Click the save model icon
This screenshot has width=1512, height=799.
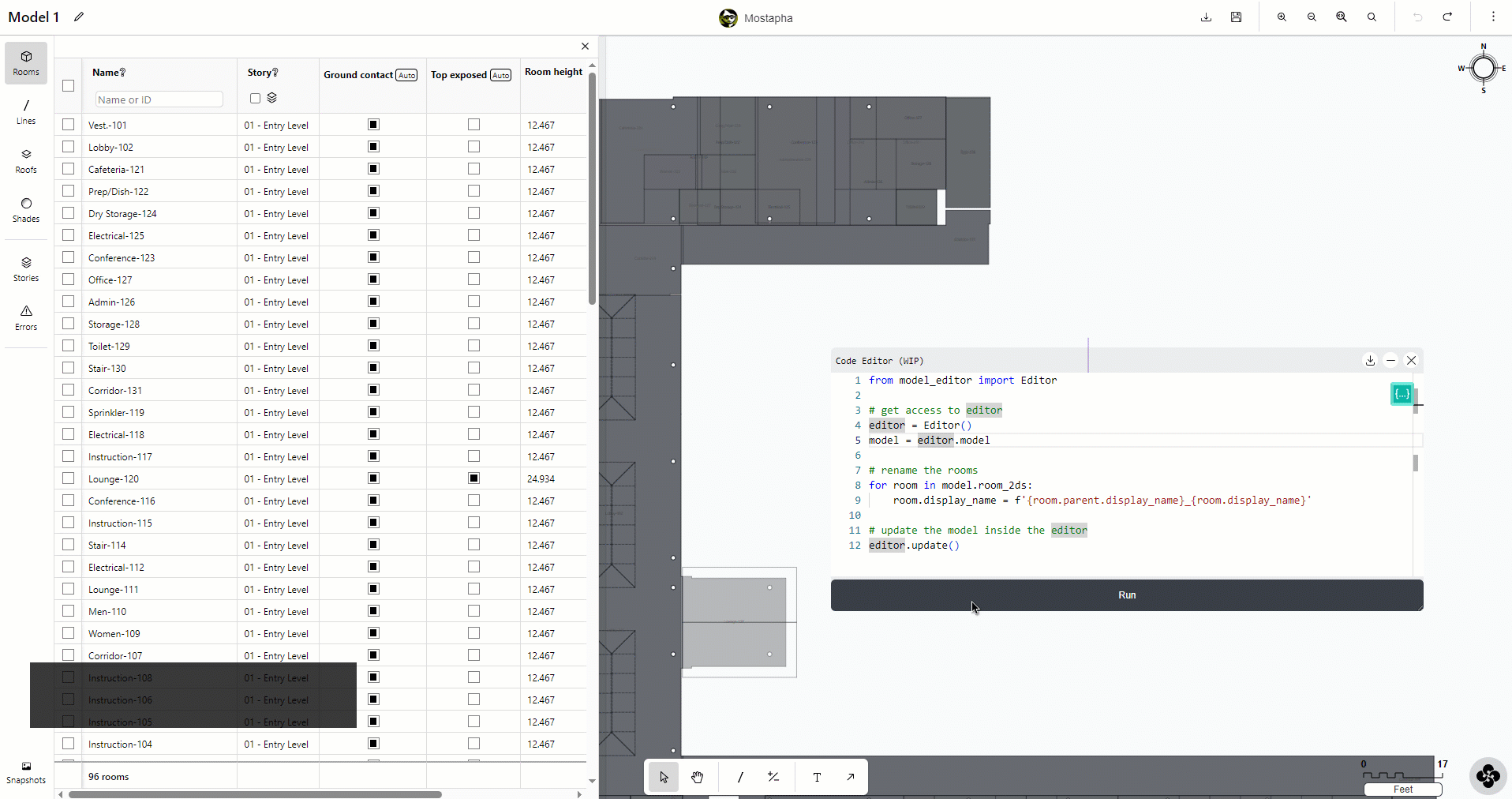(x=1236, y=17)
